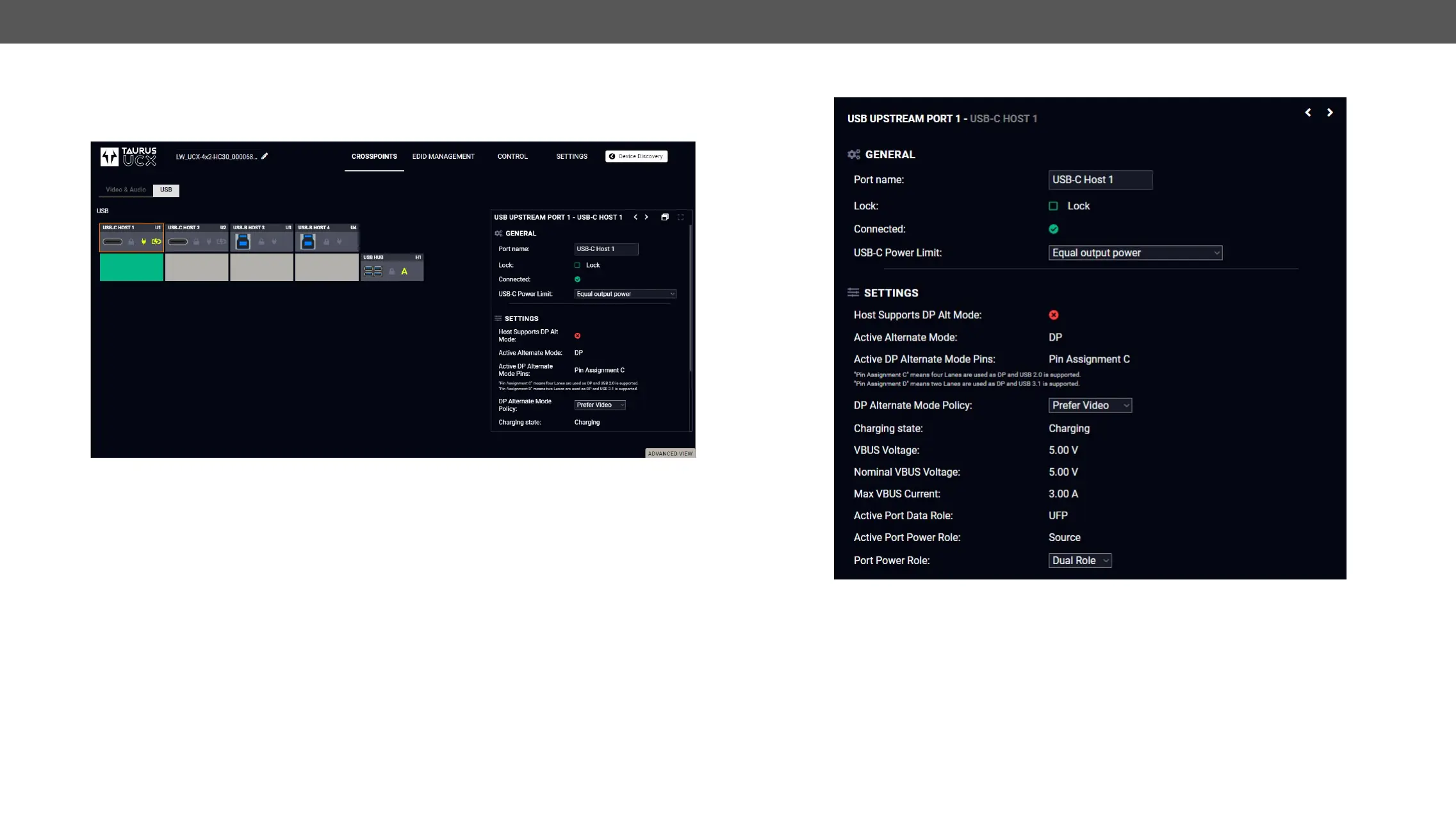Click the grey crosspoint under USB-B Host 3
Image resolution: width=1456 pixels, height=817 pixels.
[x=262, y=268]
